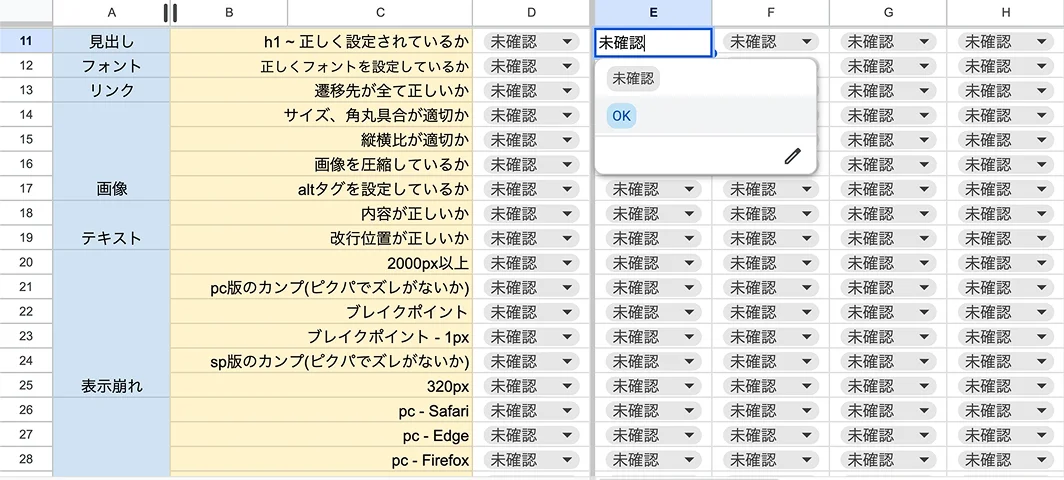
Task: Select the column E header
Action: coord(652,12)
